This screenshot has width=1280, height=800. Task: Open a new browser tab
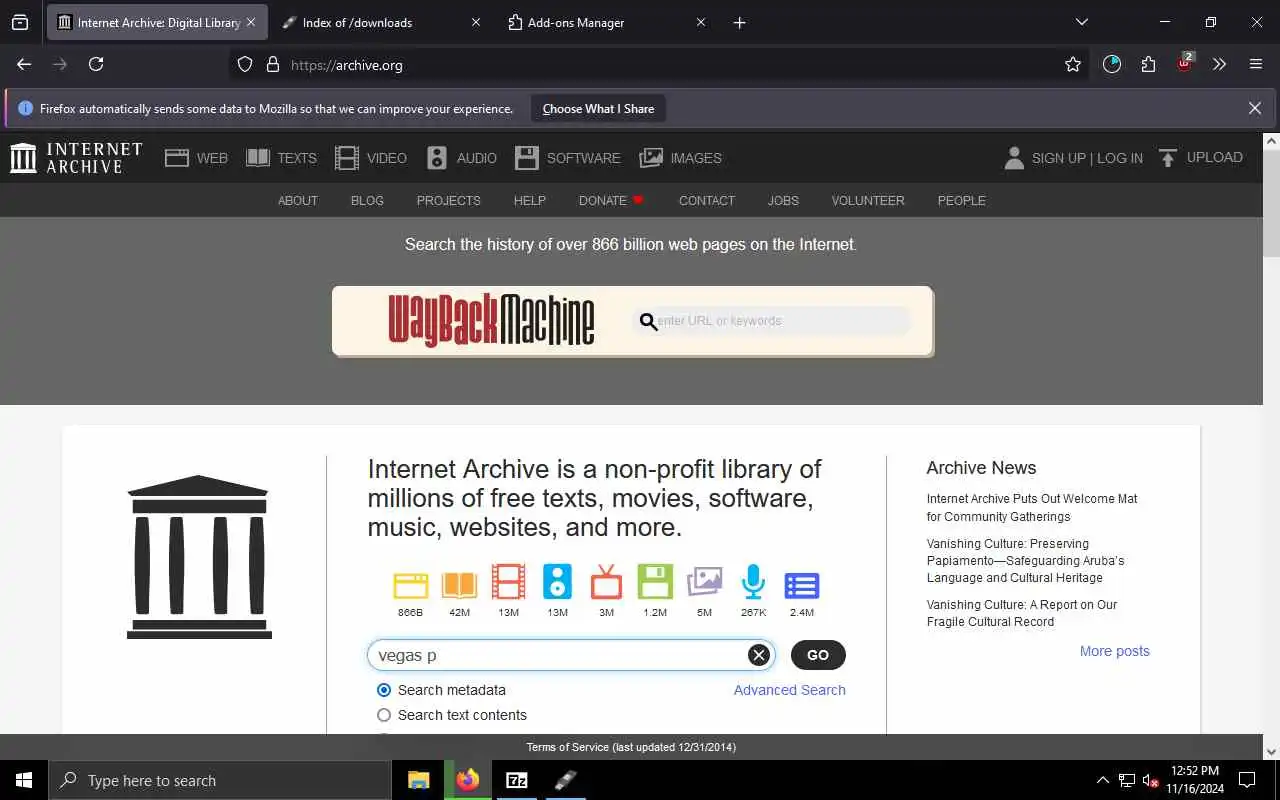[740, 22]
